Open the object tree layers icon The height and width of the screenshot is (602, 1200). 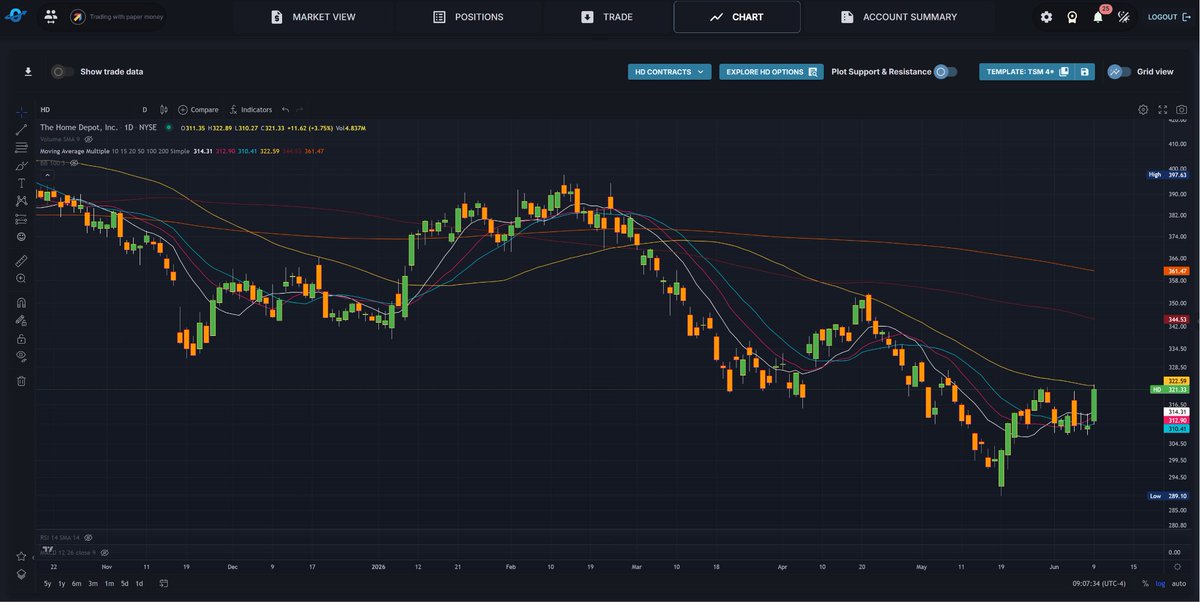[21, 575]
